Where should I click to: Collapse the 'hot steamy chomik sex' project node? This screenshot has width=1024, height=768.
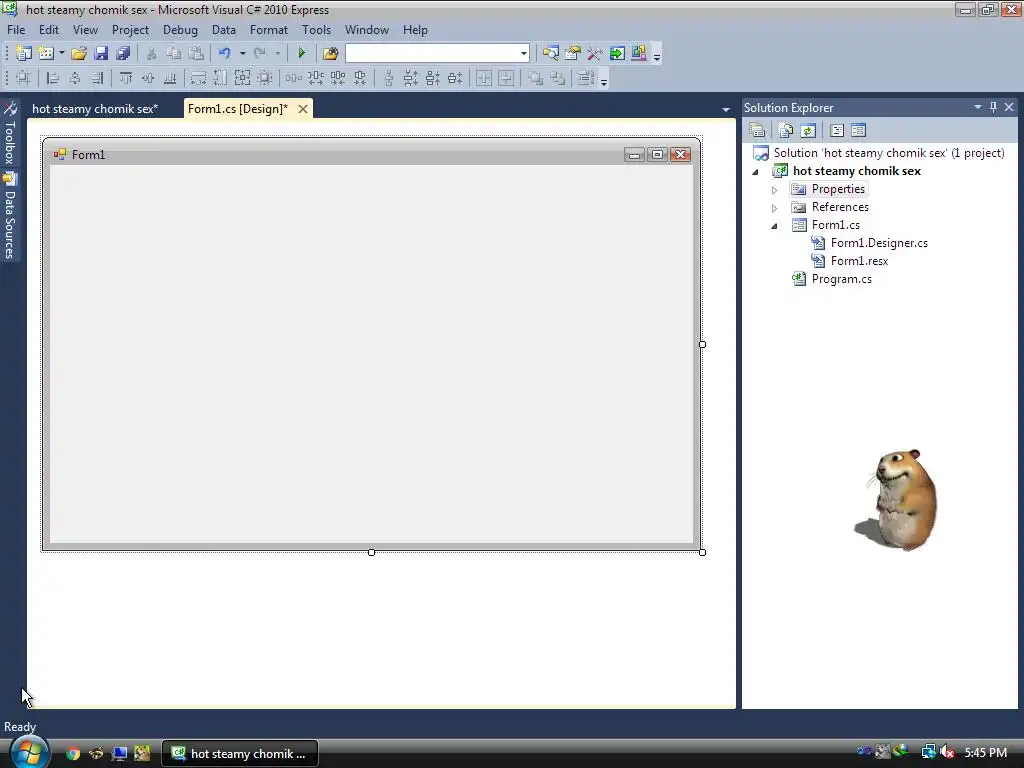click(756, 172)
